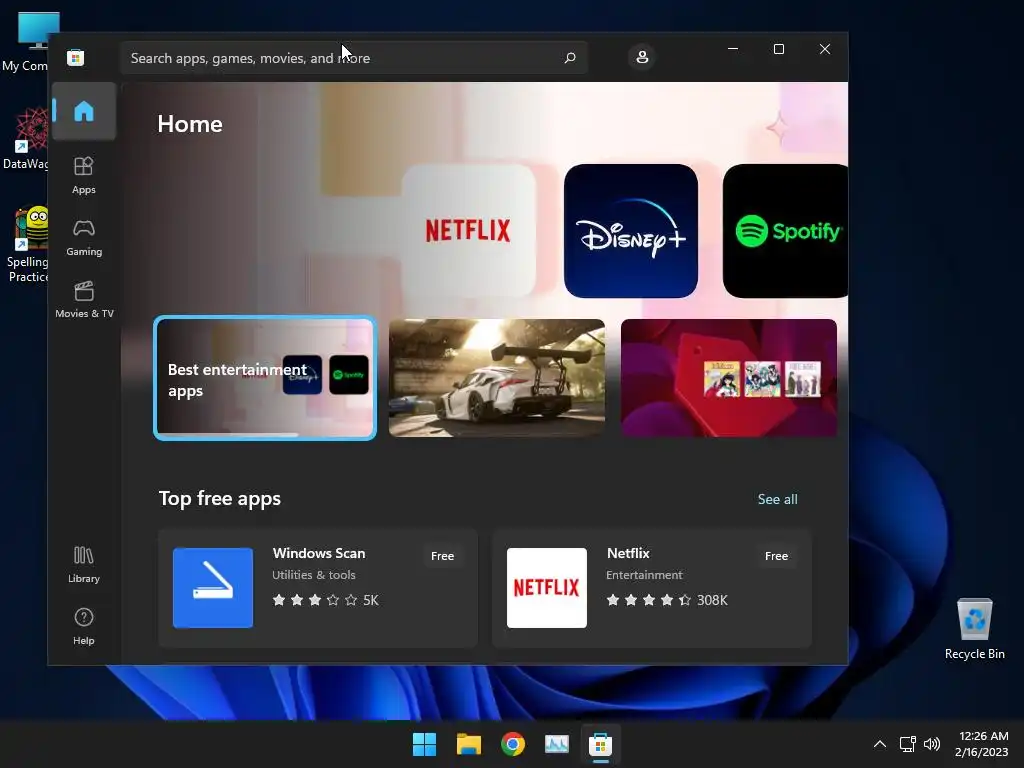Click the Free button for Netflix
Image resolution: width=1024 pixels, height=768 pixels.
point(776,556)
